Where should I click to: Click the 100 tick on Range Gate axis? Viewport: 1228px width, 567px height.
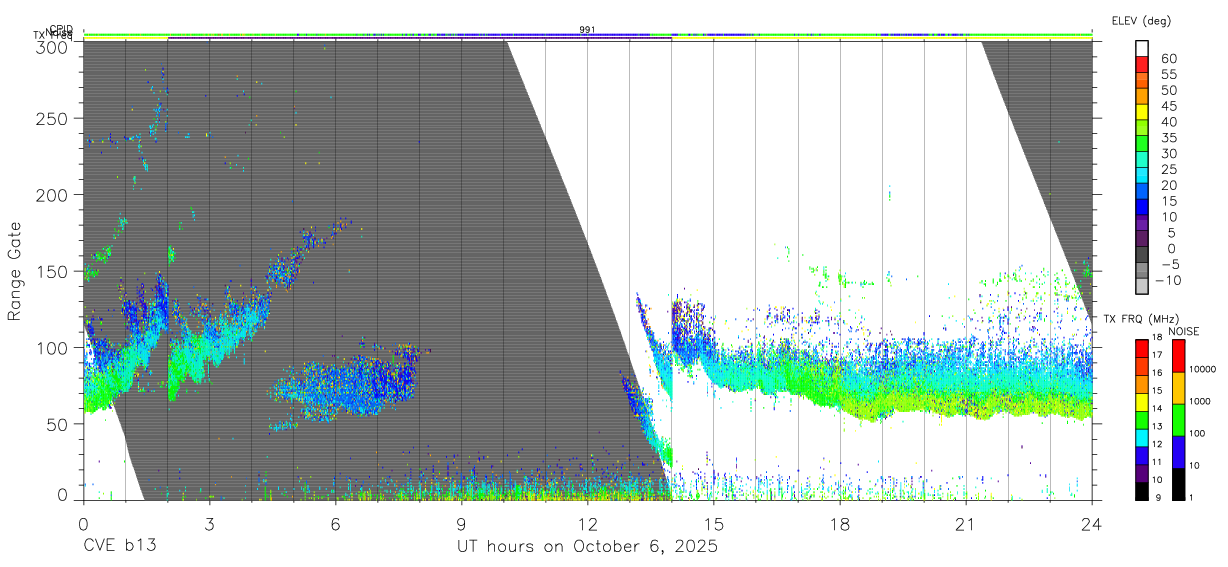pos(53,347)
